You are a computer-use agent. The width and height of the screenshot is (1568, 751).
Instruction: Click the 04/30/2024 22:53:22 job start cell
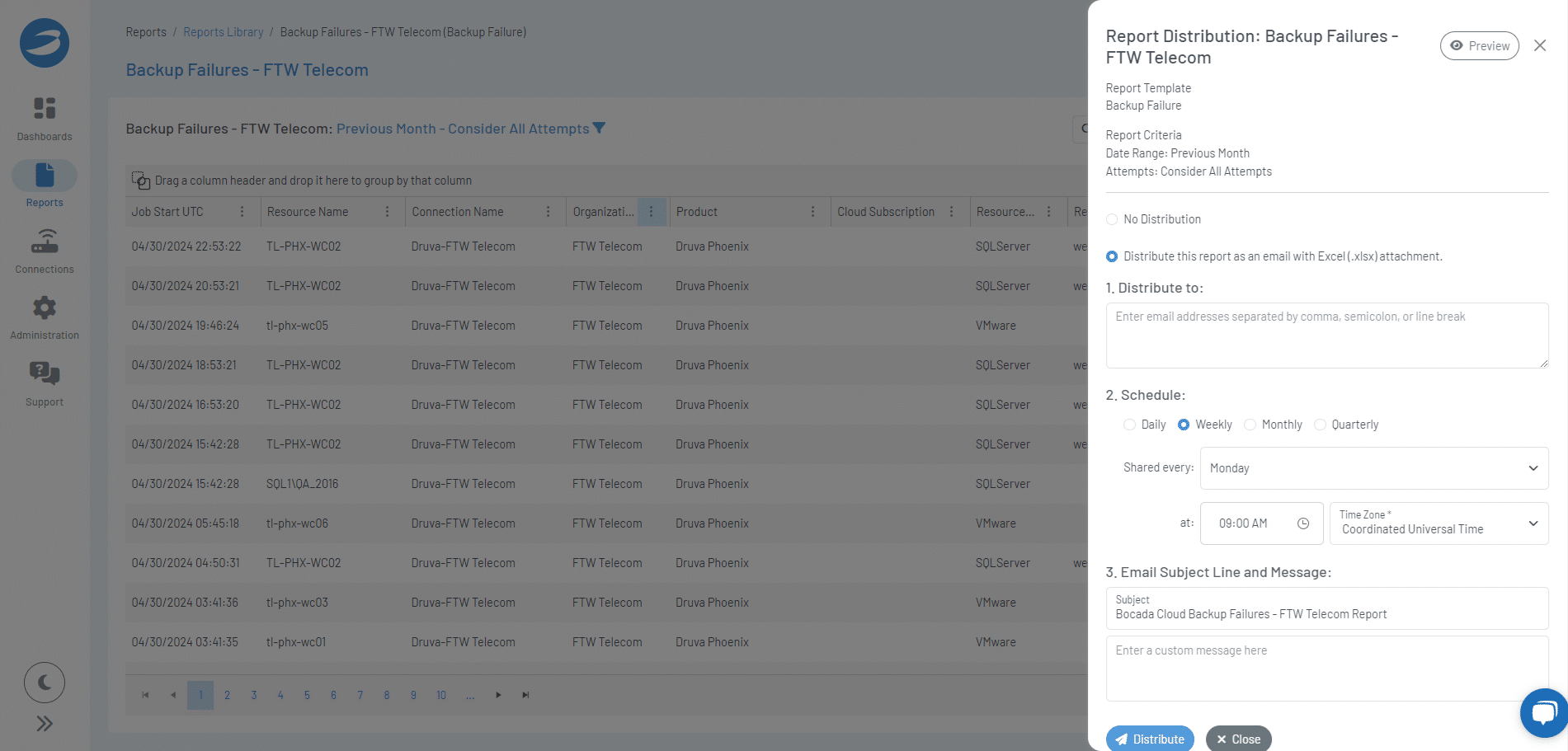coord(186,246)
